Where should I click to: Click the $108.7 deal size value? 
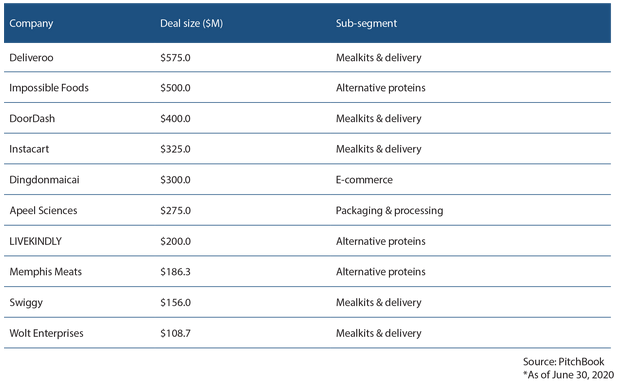(x=175, y=333)
